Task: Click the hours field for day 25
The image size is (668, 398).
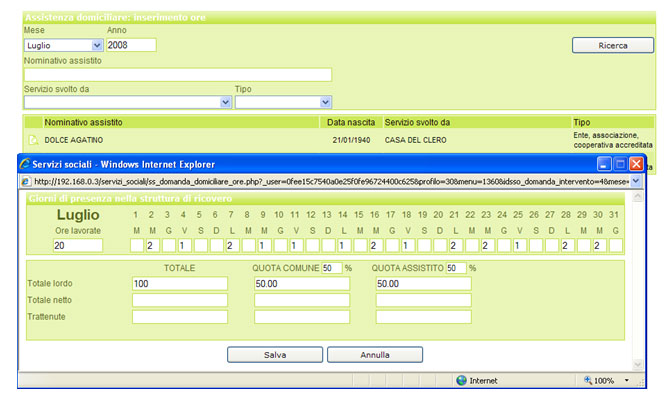Action: tap(520, 245)
